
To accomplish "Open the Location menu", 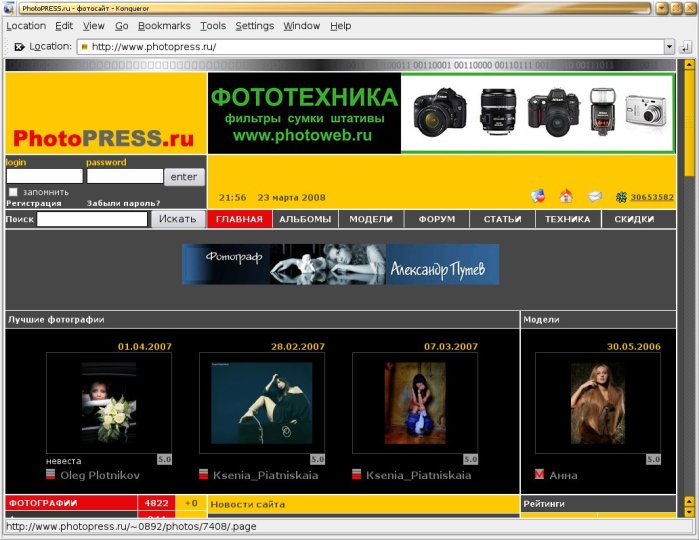I will click(26, 26).
